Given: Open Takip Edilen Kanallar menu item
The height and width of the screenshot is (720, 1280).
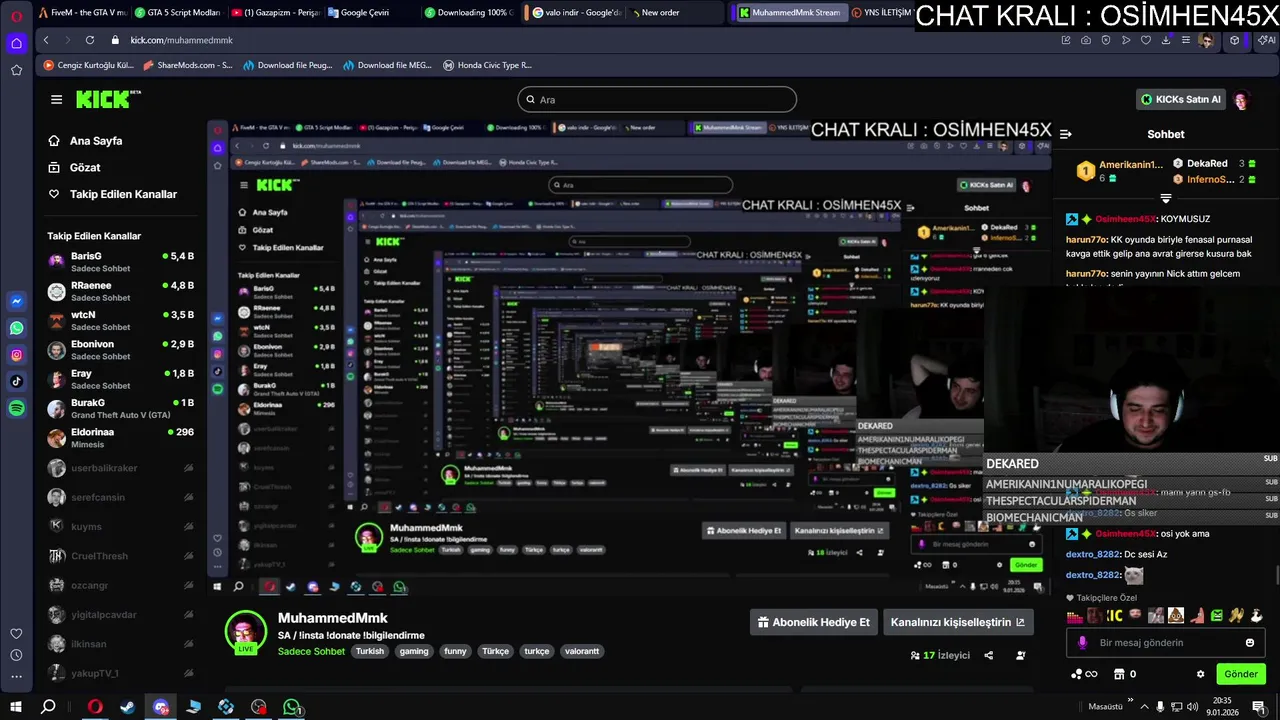Looking at the screenshot, I should tap(123, 194).
